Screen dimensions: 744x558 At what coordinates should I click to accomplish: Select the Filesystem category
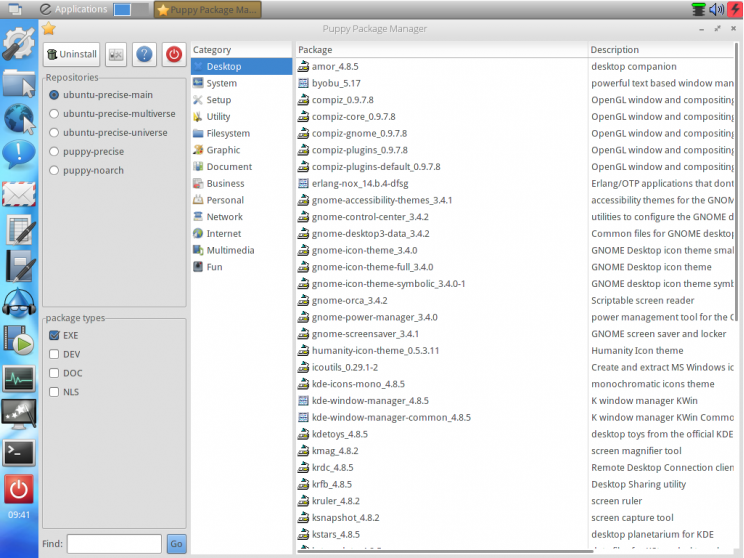pos(242,133)
